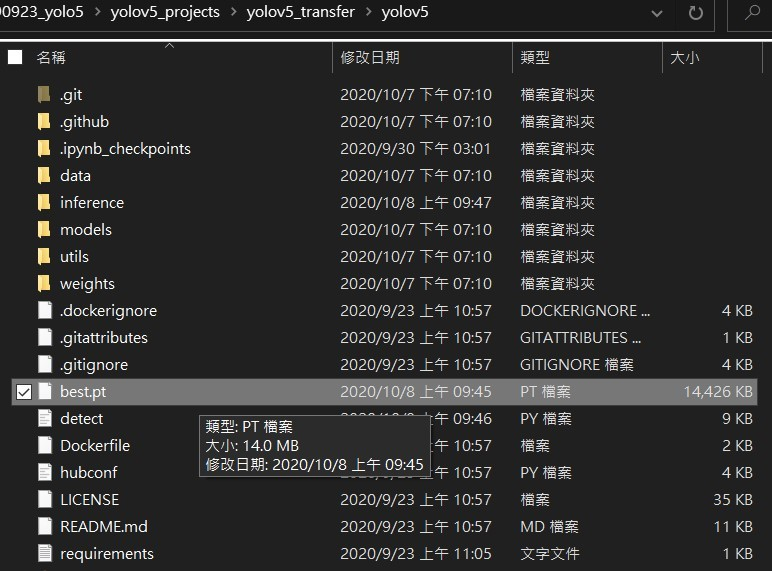Click the 文字文件 type of requirements
Image resolution: width=772 pixels, height=571 pixels.
pyautogui.click(x=550, y=554)
